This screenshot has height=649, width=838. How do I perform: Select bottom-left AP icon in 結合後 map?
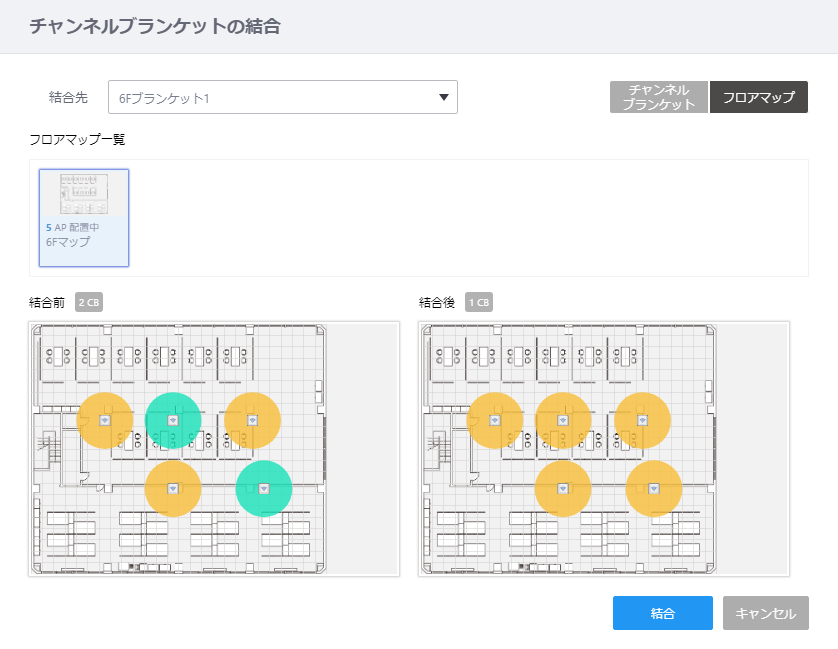562,488
